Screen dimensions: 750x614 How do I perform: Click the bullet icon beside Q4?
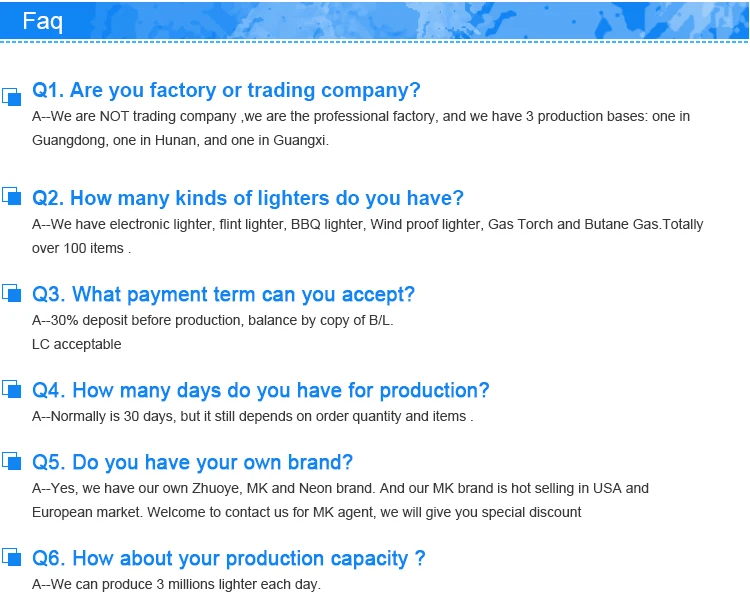12,388
